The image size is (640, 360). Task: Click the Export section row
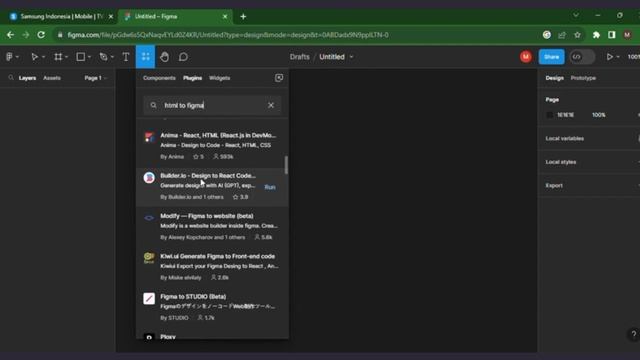click(x=589, y=185)
